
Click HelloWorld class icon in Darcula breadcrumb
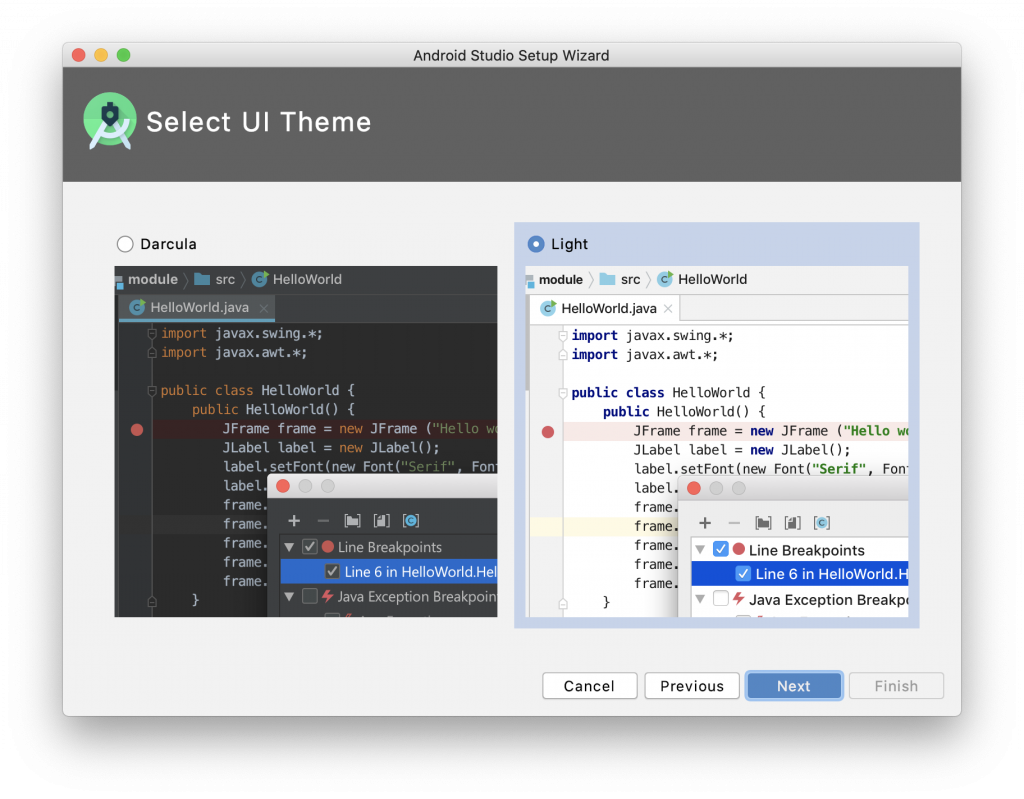coord(259,279)
